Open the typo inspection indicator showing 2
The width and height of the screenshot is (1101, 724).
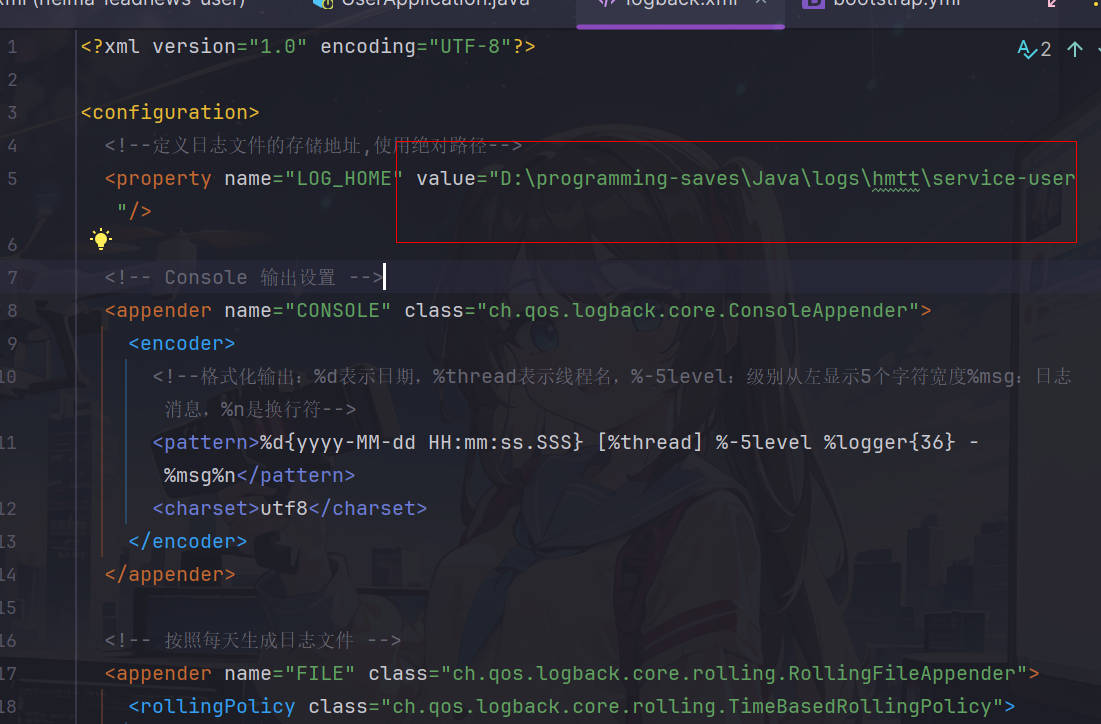1034,49
